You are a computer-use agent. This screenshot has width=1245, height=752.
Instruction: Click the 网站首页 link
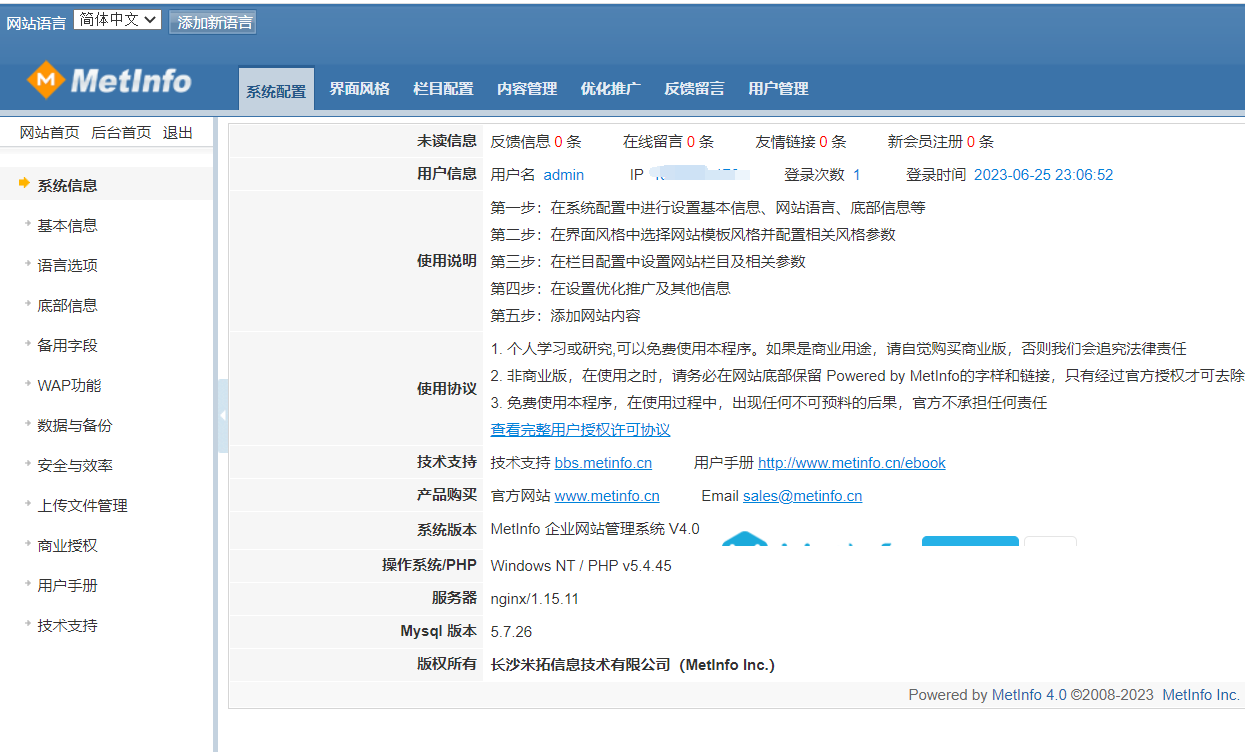pyautogui.click(x=49, y=133)
